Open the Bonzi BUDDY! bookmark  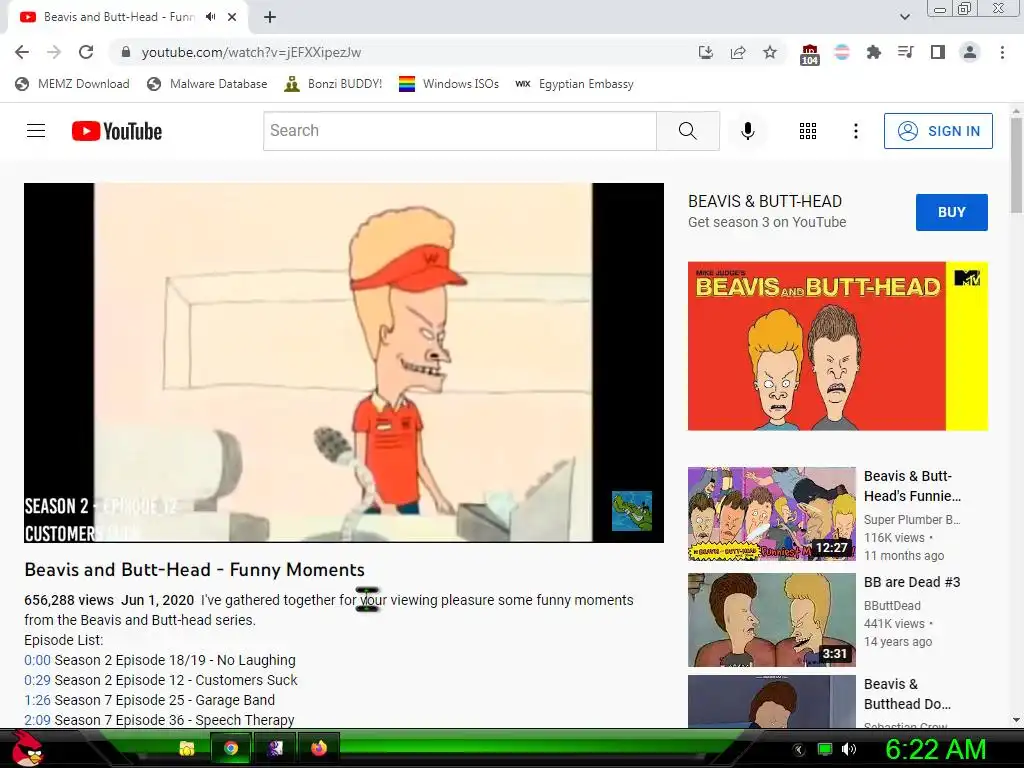coord(333,84)
